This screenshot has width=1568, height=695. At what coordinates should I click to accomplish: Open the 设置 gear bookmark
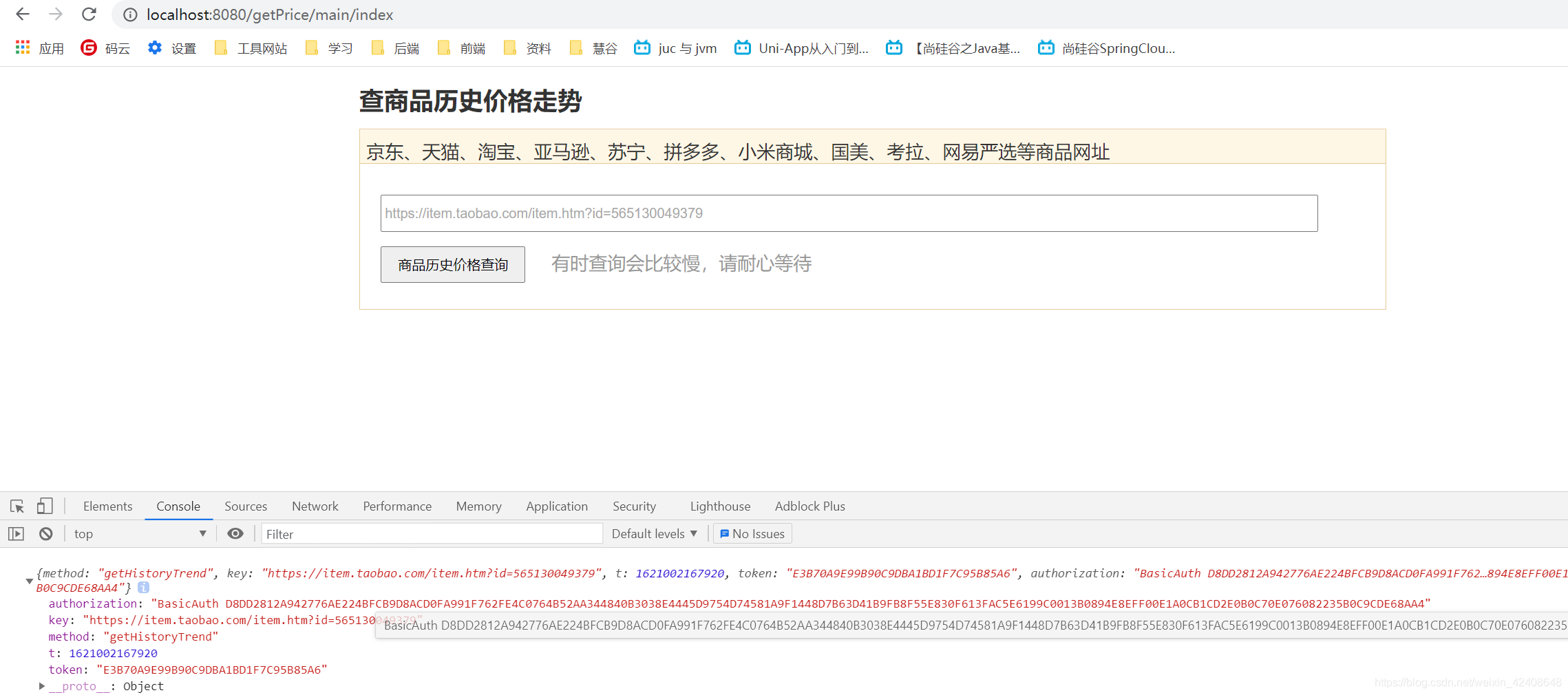pyautogui.click(x=172, y=48)
